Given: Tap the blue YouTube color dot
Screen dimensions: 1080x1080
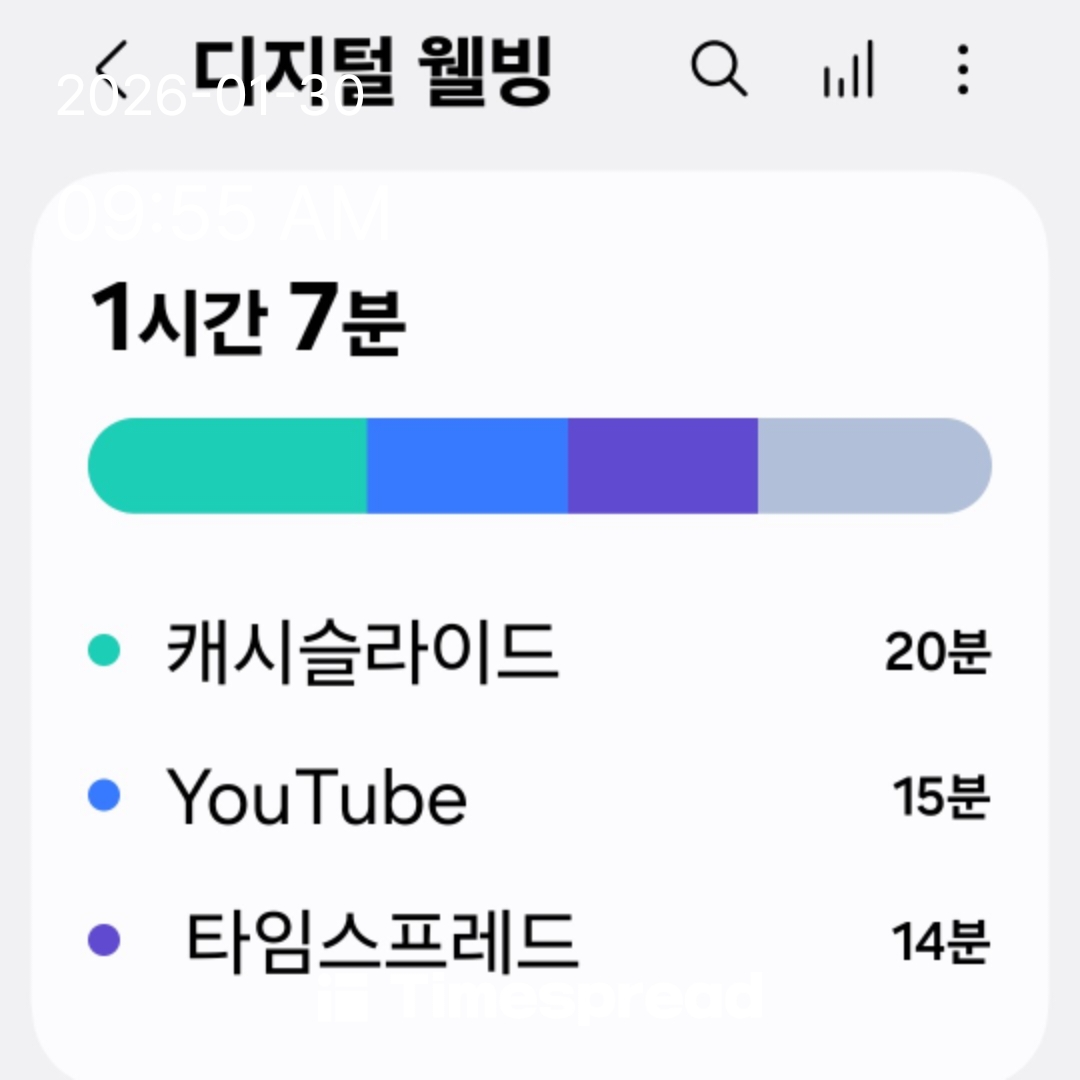Looking at the screenshot, I should pos(104,796).
